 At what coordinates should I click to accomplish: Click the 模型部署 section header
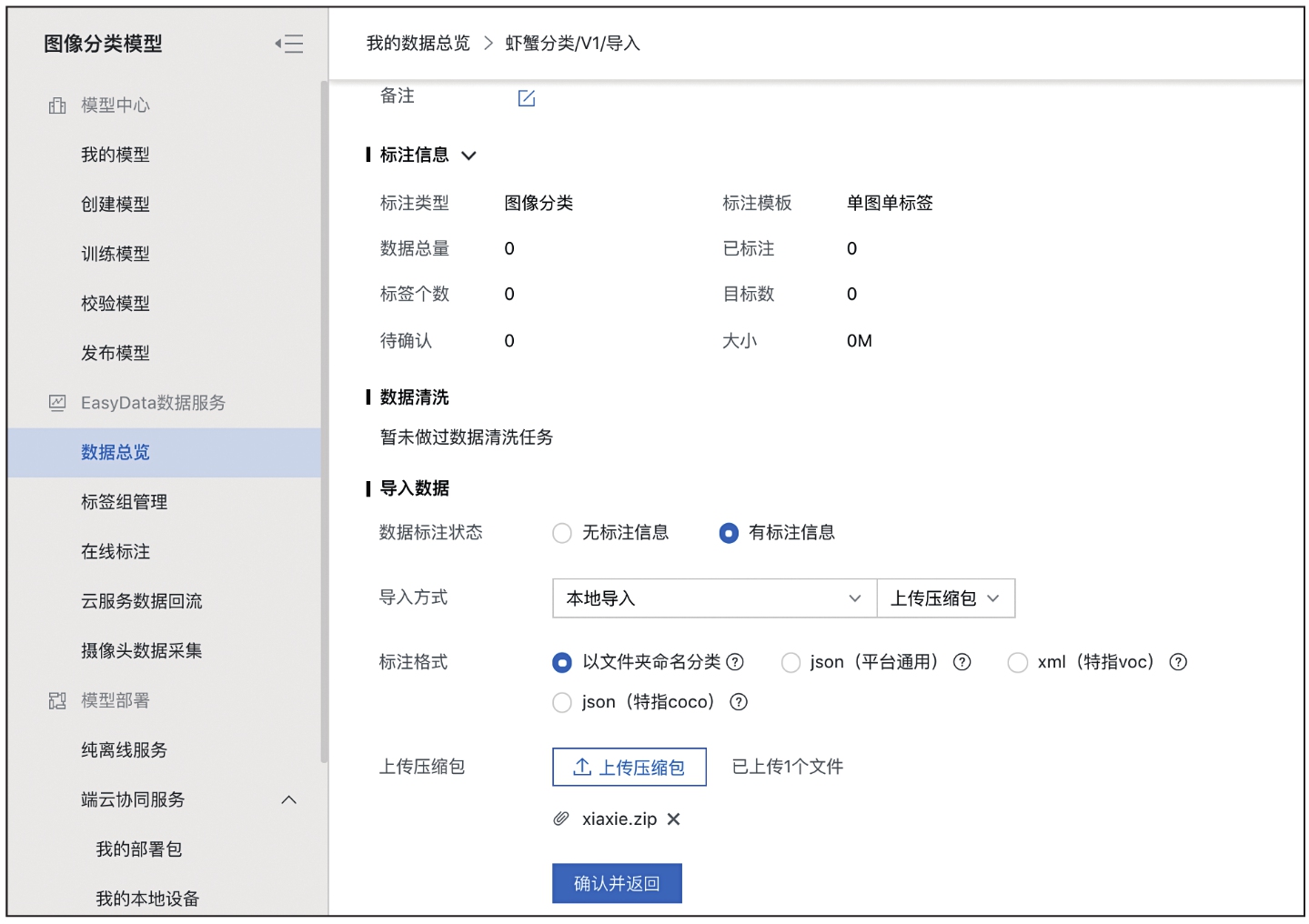pyautogui.click(x=116, y=700)
